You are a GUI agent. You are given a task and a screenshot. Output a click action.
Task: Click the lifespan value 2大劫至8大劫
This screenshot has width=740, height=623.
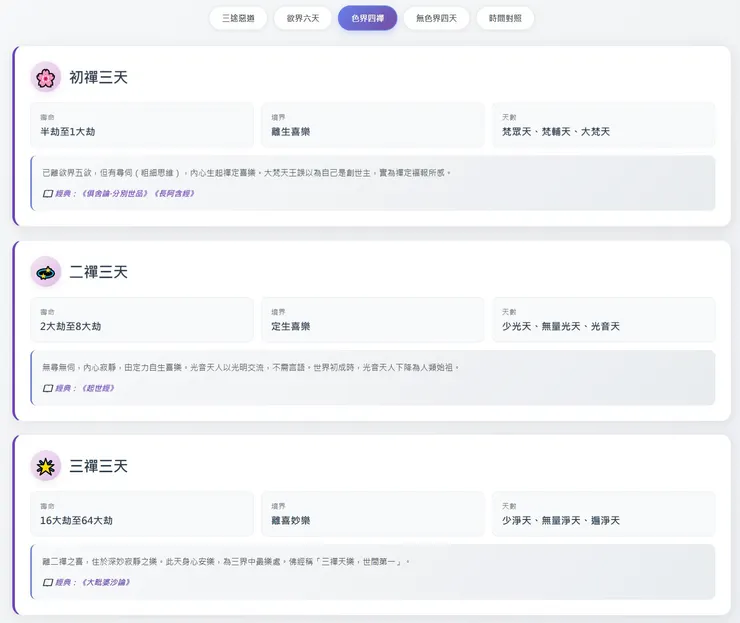(x=71, y=326)
